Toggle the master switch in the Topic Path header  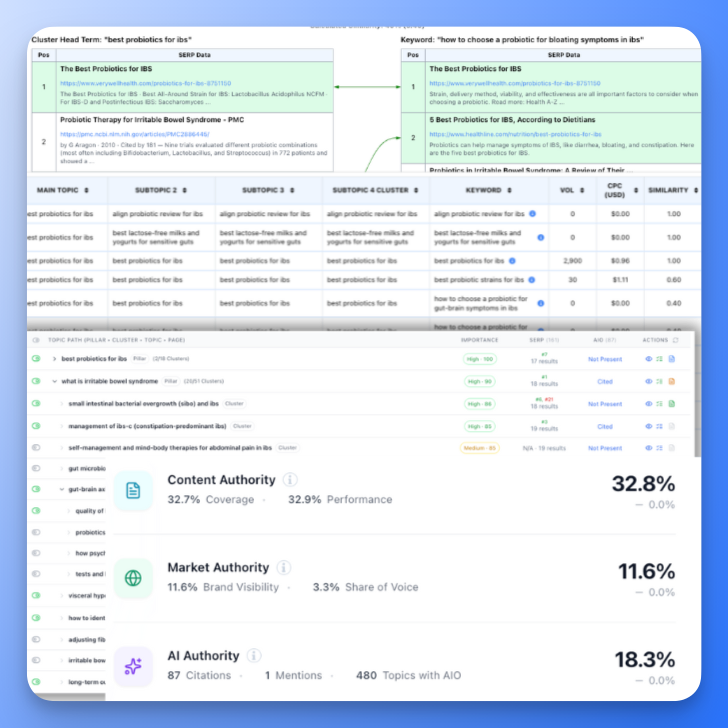[36, 340]
